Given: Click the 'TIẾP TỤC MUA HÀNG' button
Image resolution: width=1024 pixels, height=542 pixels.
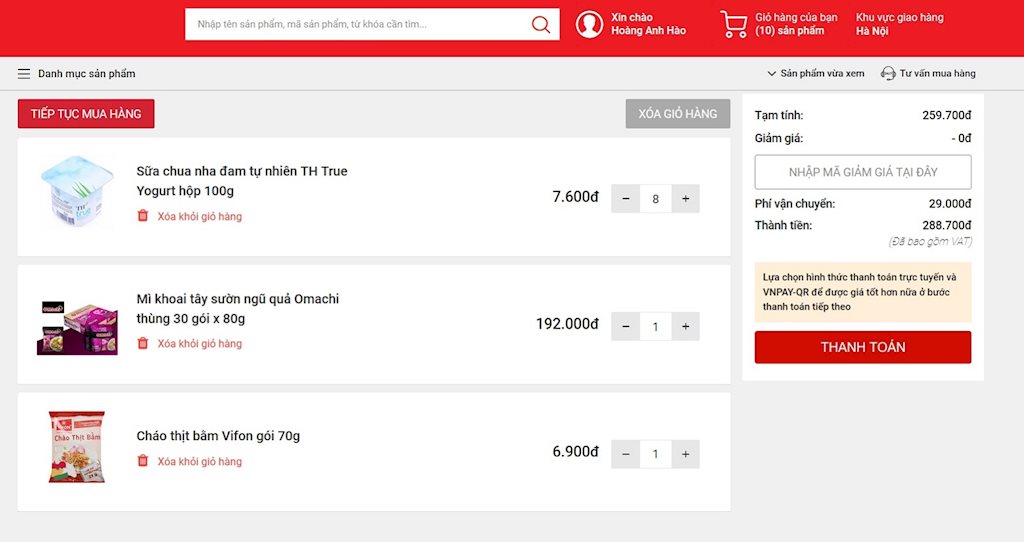Looking at the screenshot, I should 86,114.
